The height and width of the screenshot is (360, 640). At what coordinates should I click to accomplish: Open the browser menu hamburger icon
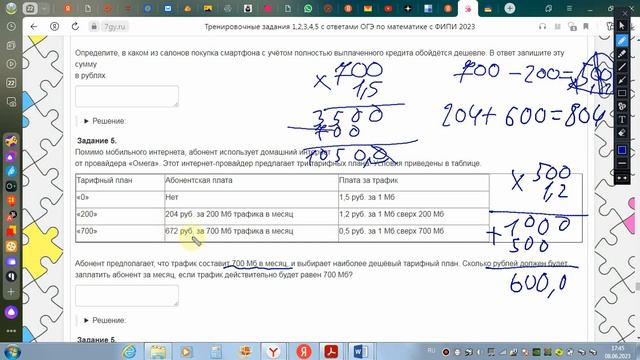click(569, 8)
